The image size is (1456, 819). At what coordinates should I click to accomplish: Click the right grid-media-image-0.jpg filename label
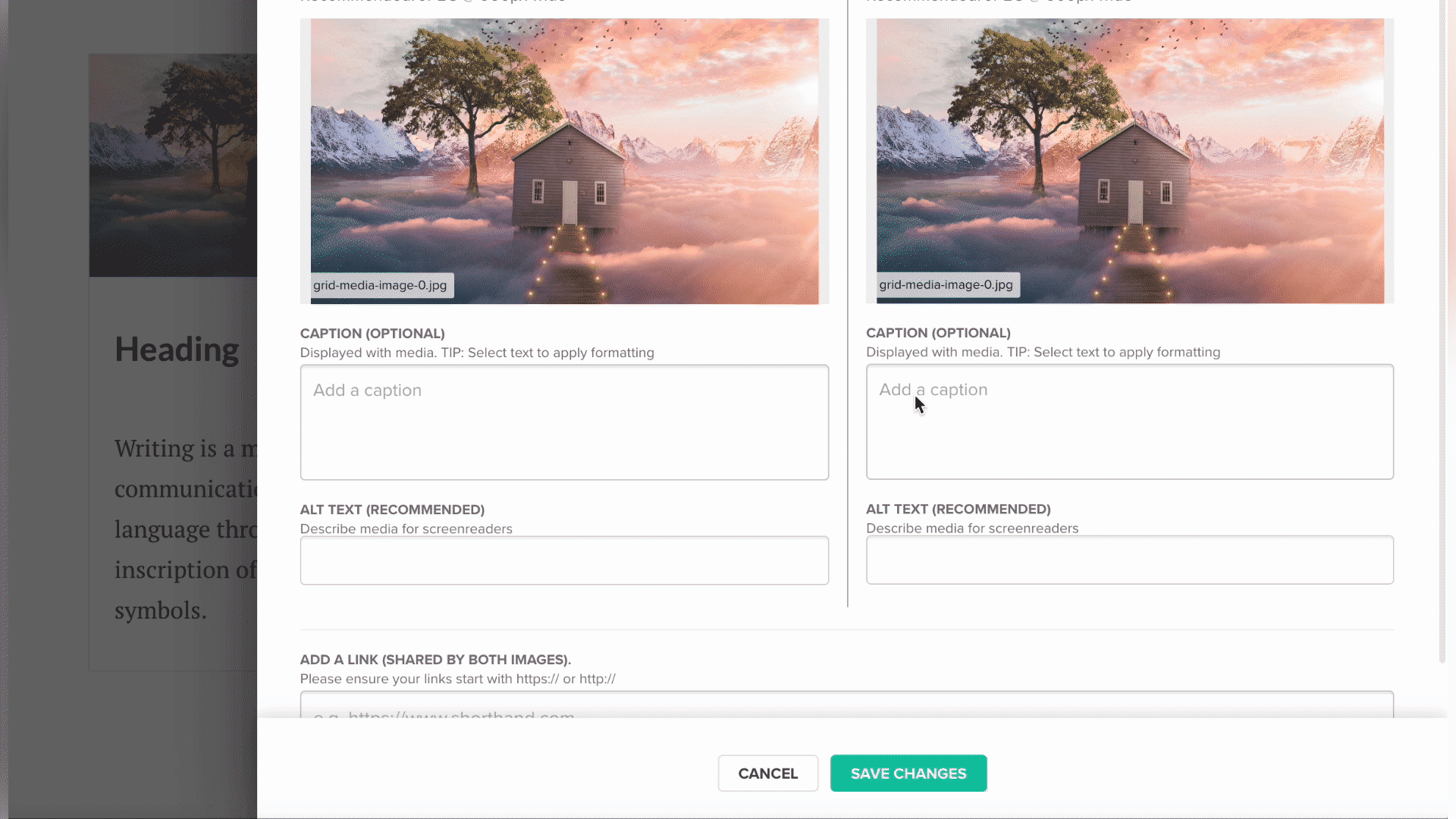tap(946, 284)
